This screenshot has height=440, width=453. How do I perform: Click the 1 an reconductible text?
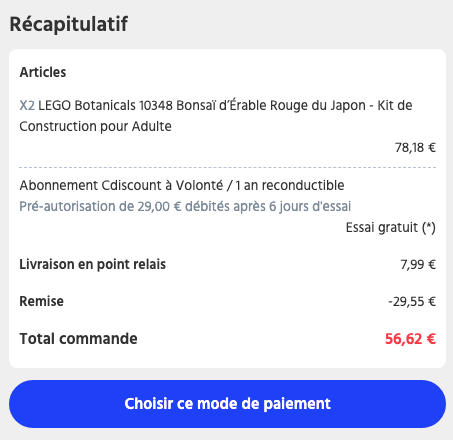[x=290, y=185]
